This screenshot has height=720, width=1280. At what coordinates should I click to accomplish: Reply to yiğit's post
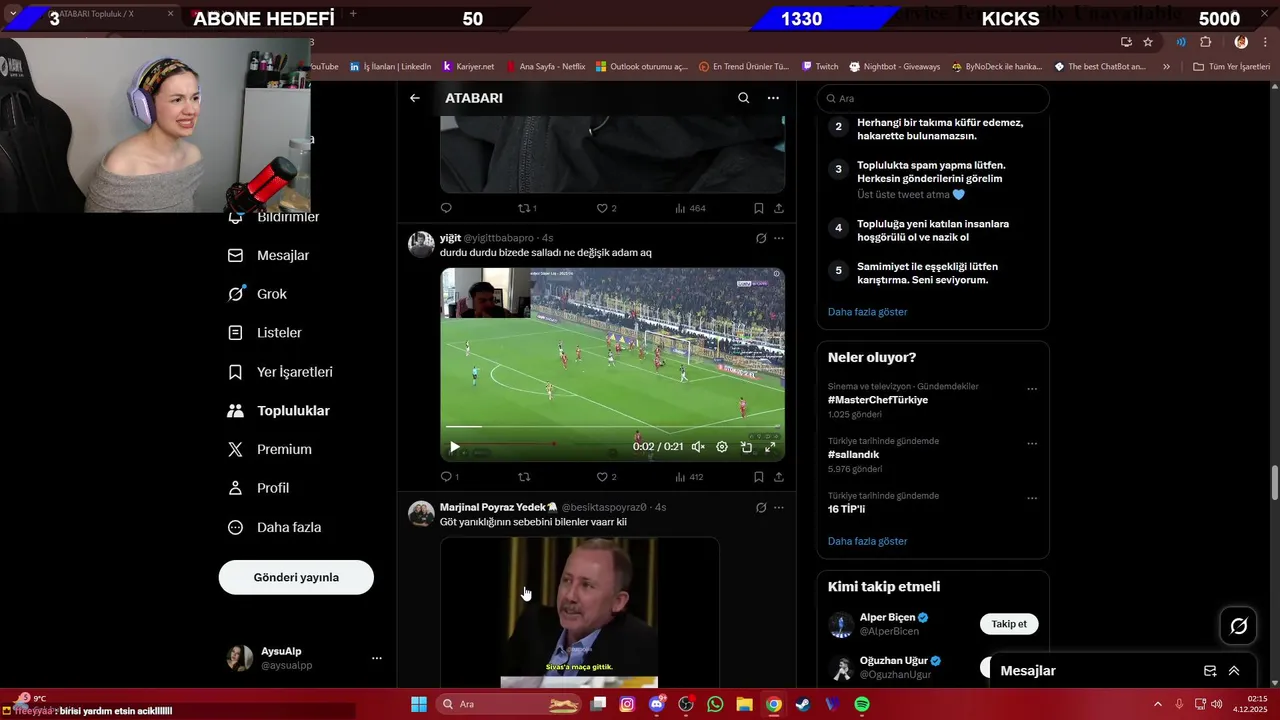coord(446,477)
